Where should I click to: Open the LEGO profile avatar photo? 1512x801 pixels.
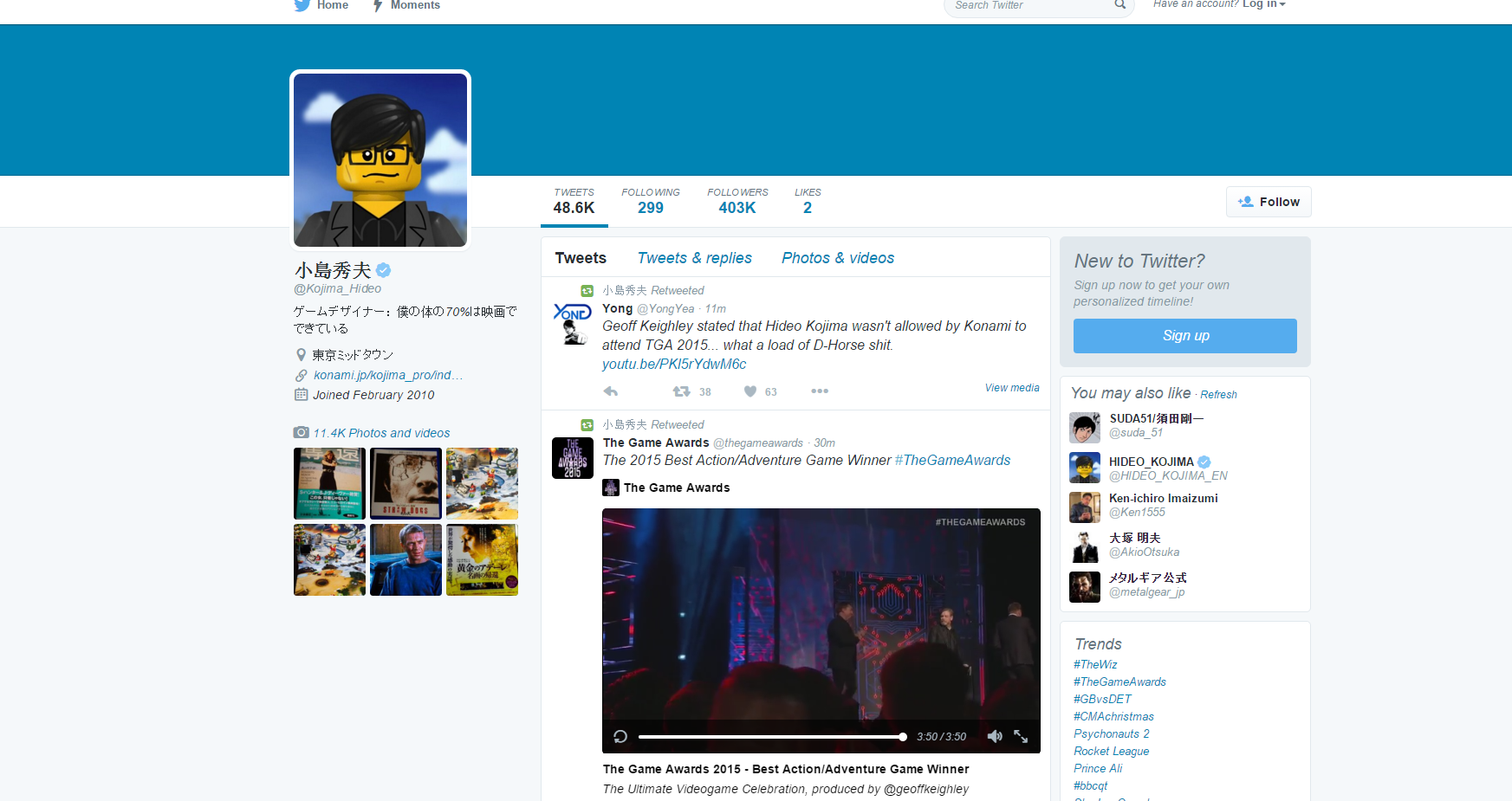[x=380, y=160]
